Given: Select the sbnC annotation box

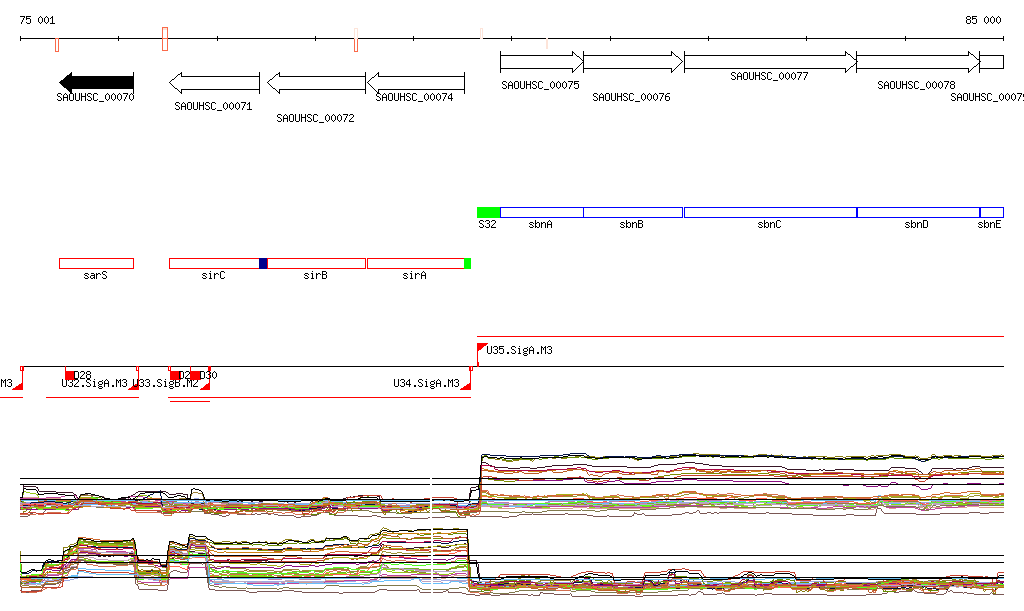Looking at the screenshot, I should (x=769, y=212).
